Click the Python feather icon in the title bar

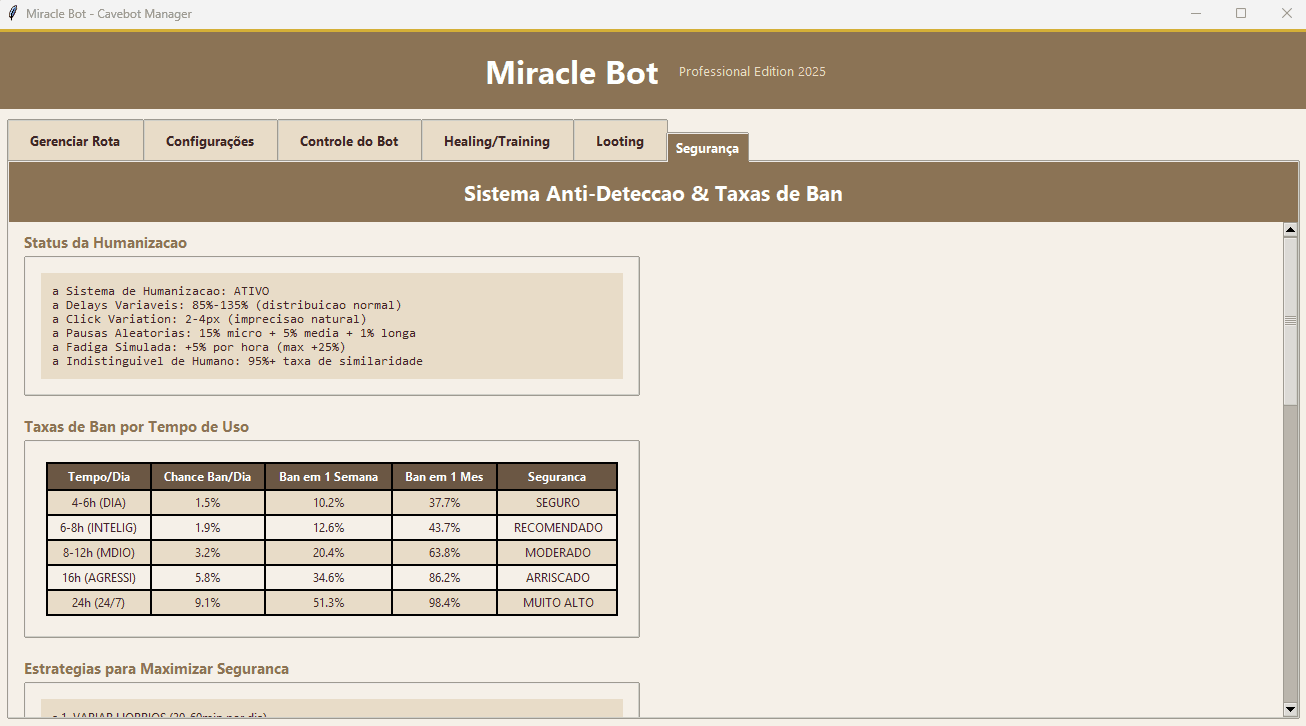(x=12, y=14)
